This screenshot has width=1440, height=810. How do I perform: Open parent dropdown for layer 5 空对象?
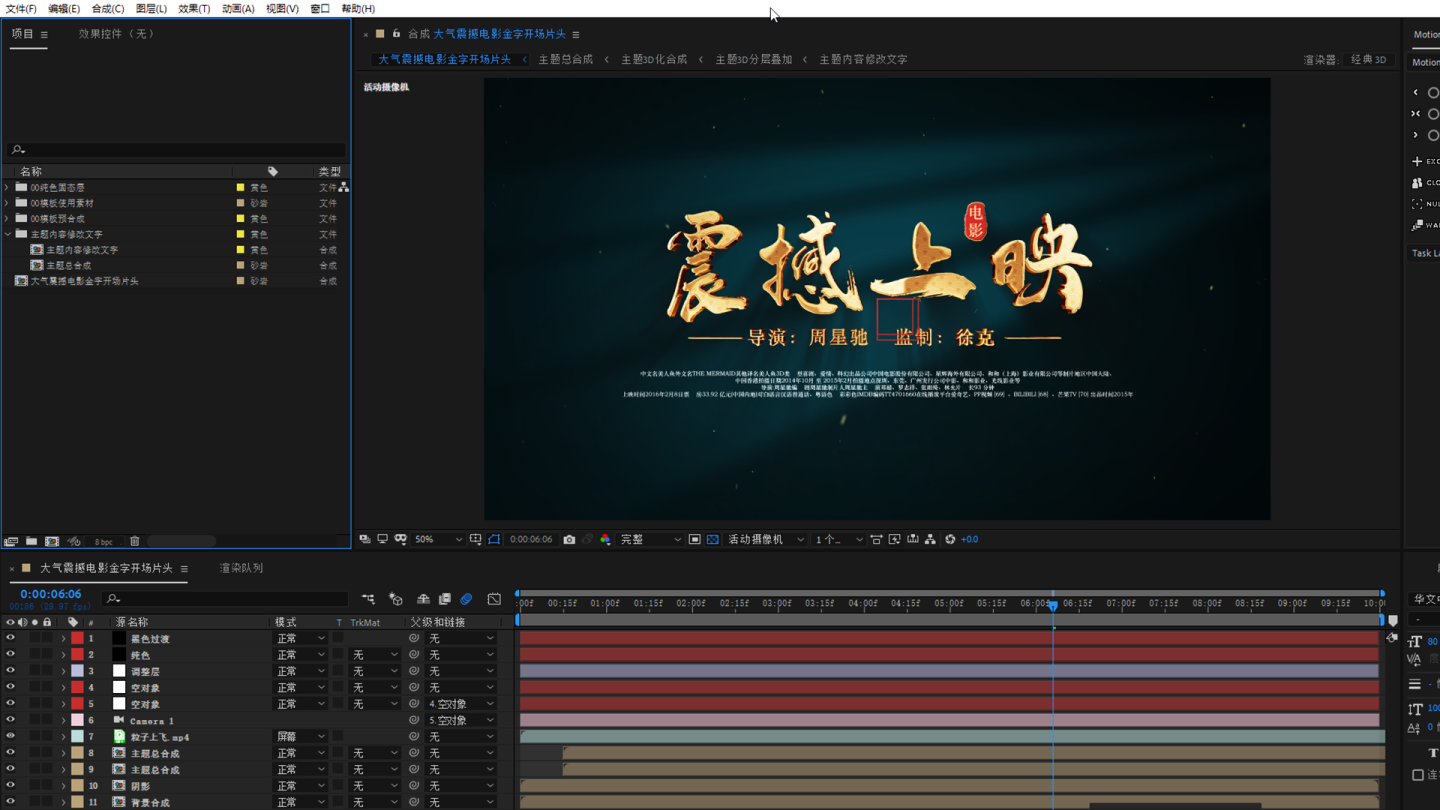[461, 704]
